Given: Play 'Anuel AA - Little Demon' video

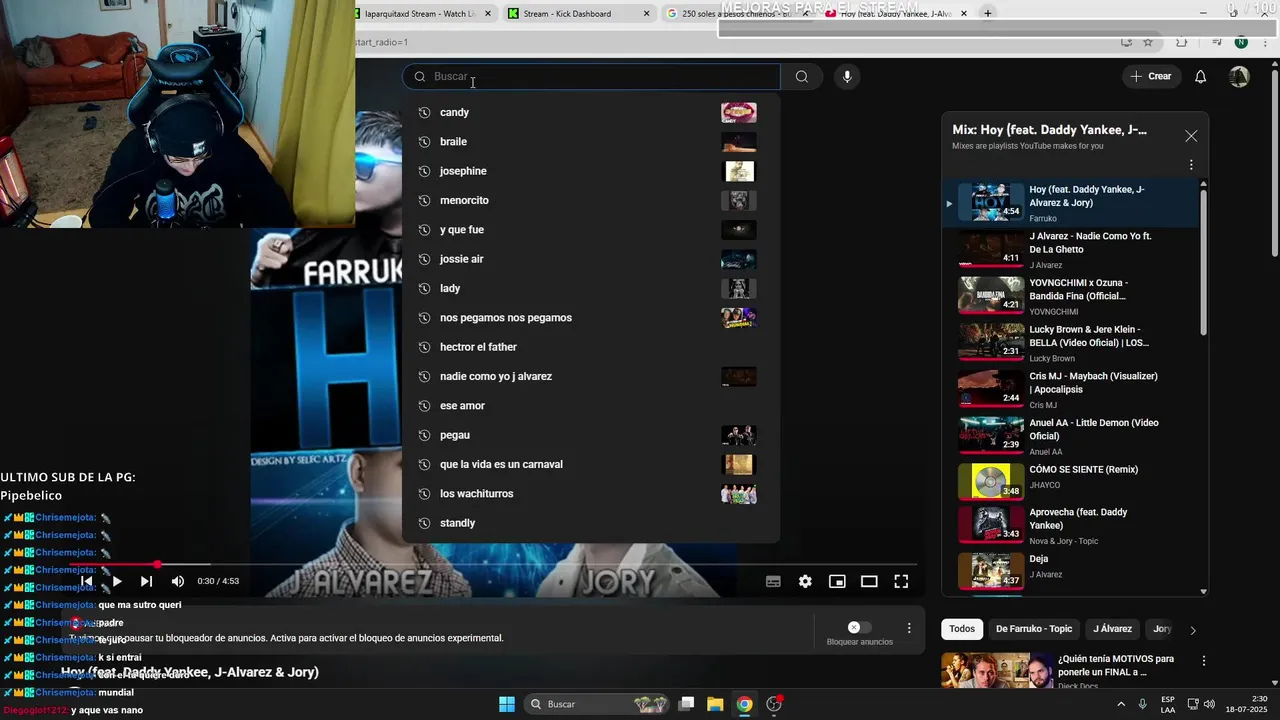Looking at the screenshot, I should tap(1072, 436).
